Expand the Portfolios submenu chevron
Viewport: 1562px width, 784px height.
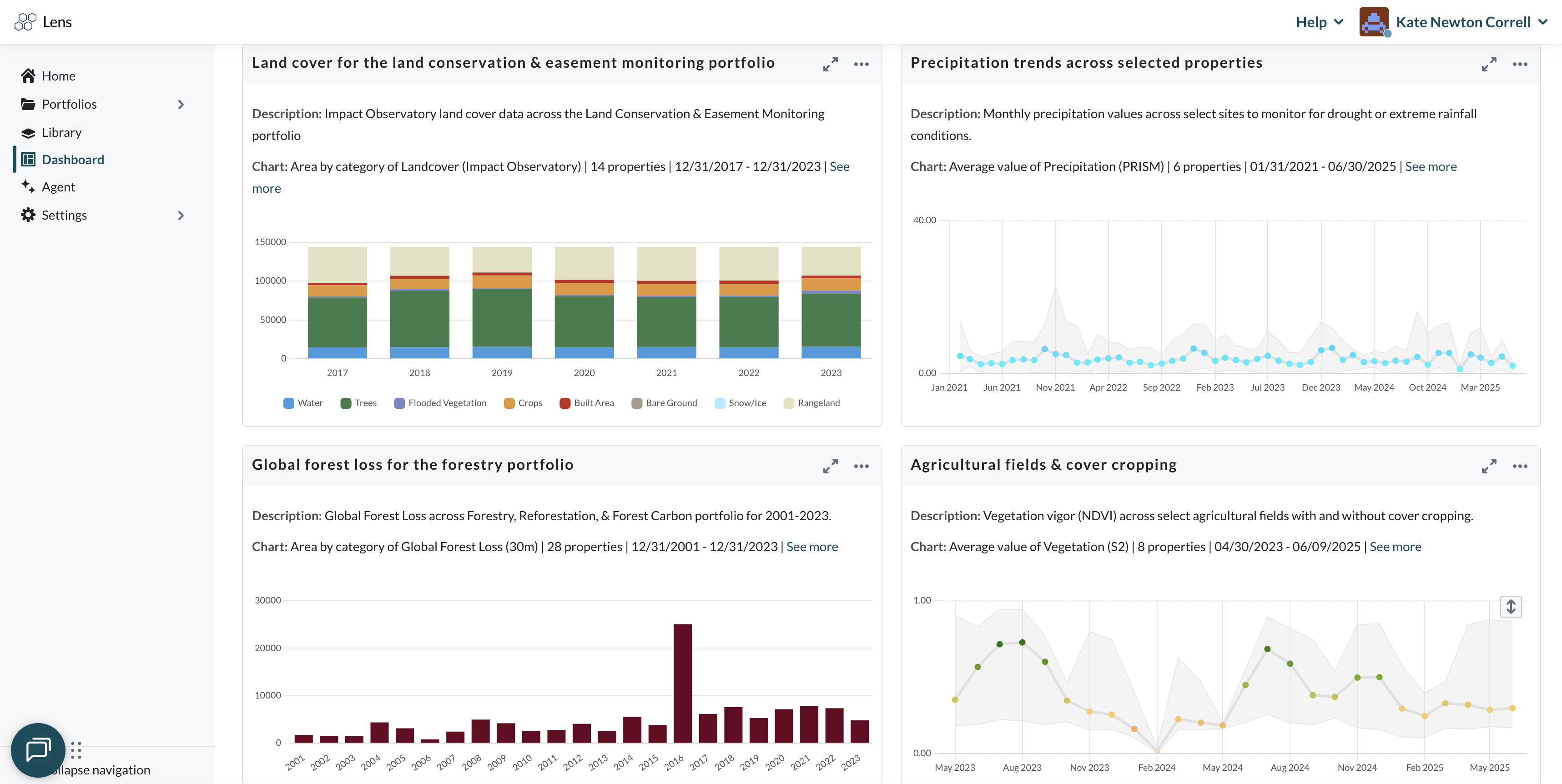click(181, 104)
